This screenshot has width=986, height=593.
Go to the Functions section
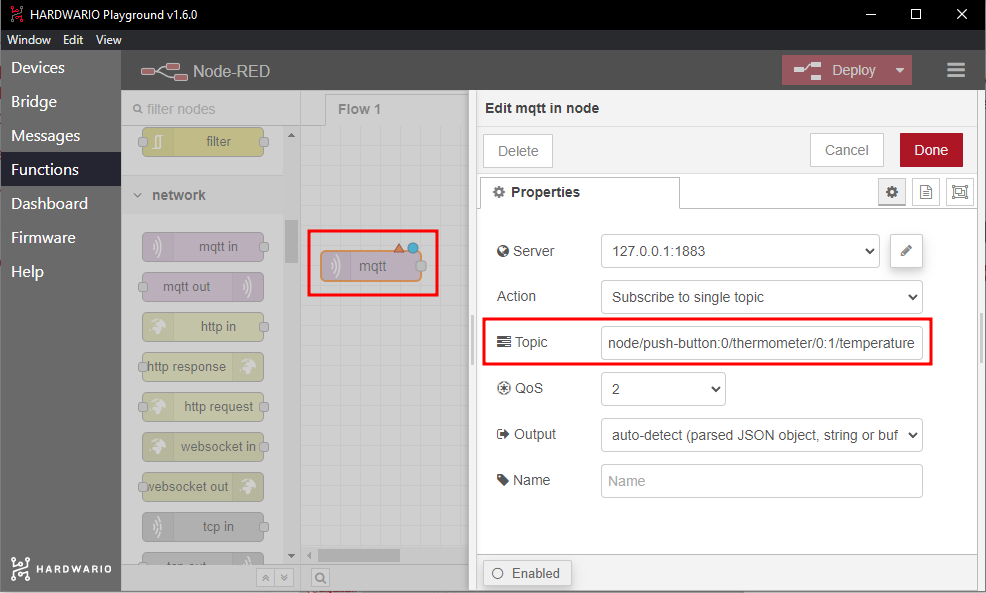60,169
